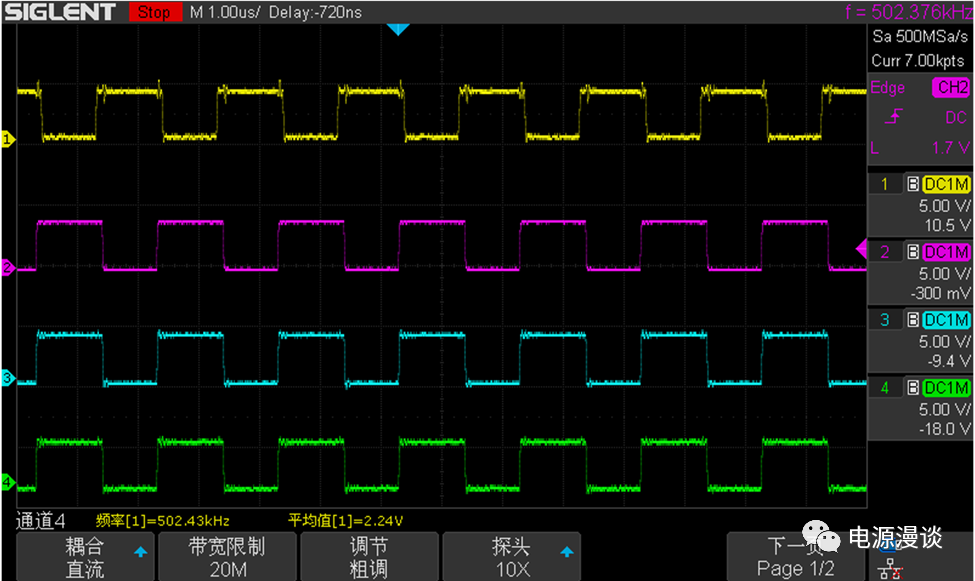This screenshot has height=581, width=975.
Task: Click the channel 1 bandwidth limit B icon
Action: point(912,184)
